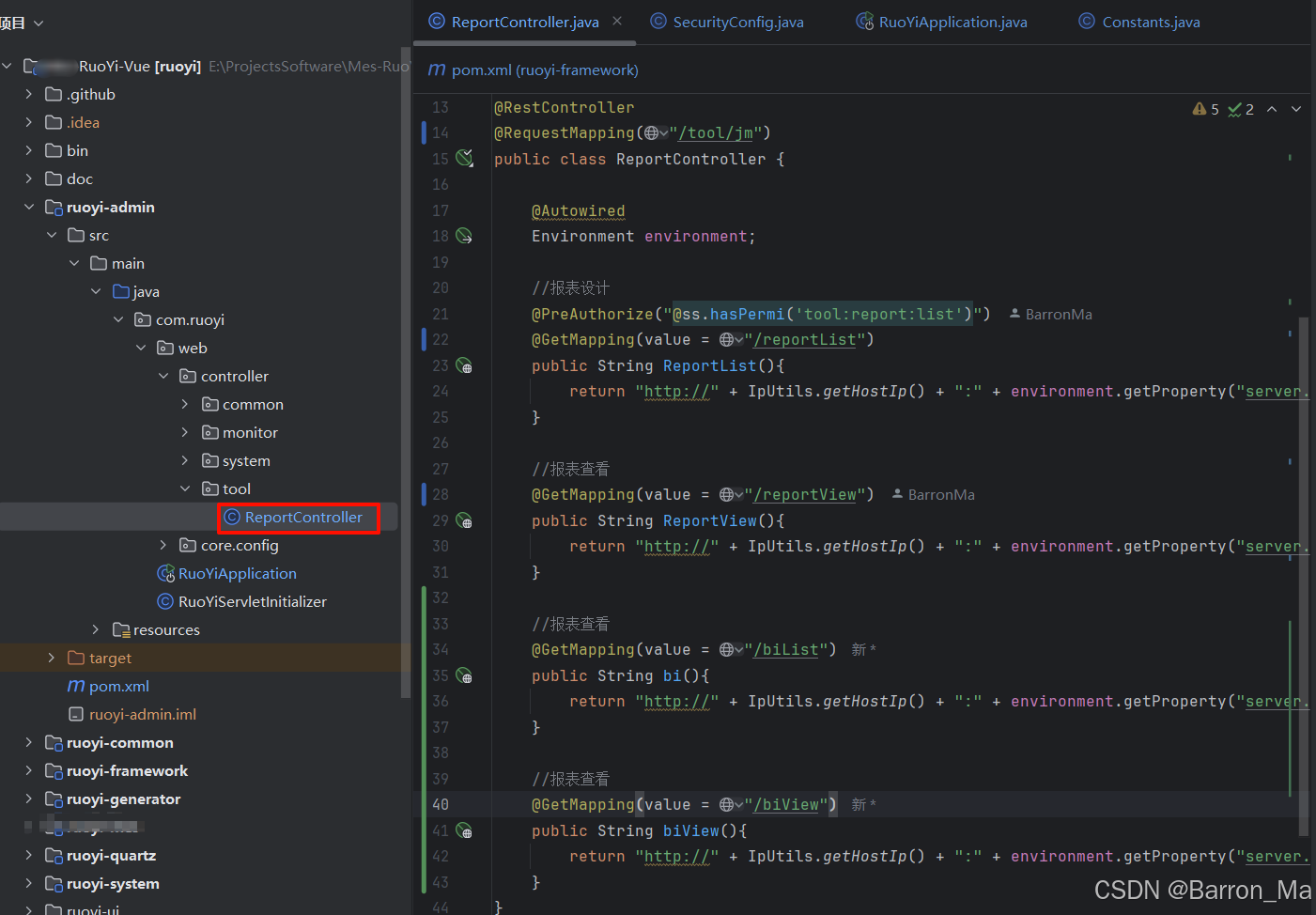Click the RuoYiApplication runnable class icon

tap(165, 573)
